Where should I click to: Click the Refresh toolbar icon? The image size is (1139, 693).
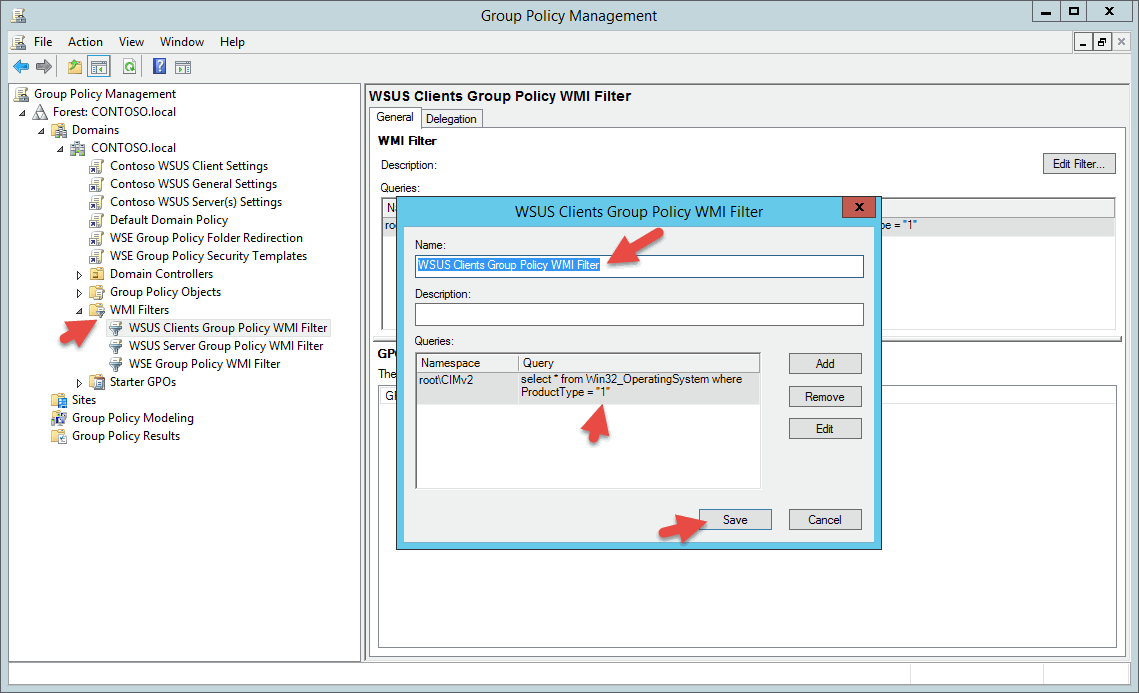129,67
